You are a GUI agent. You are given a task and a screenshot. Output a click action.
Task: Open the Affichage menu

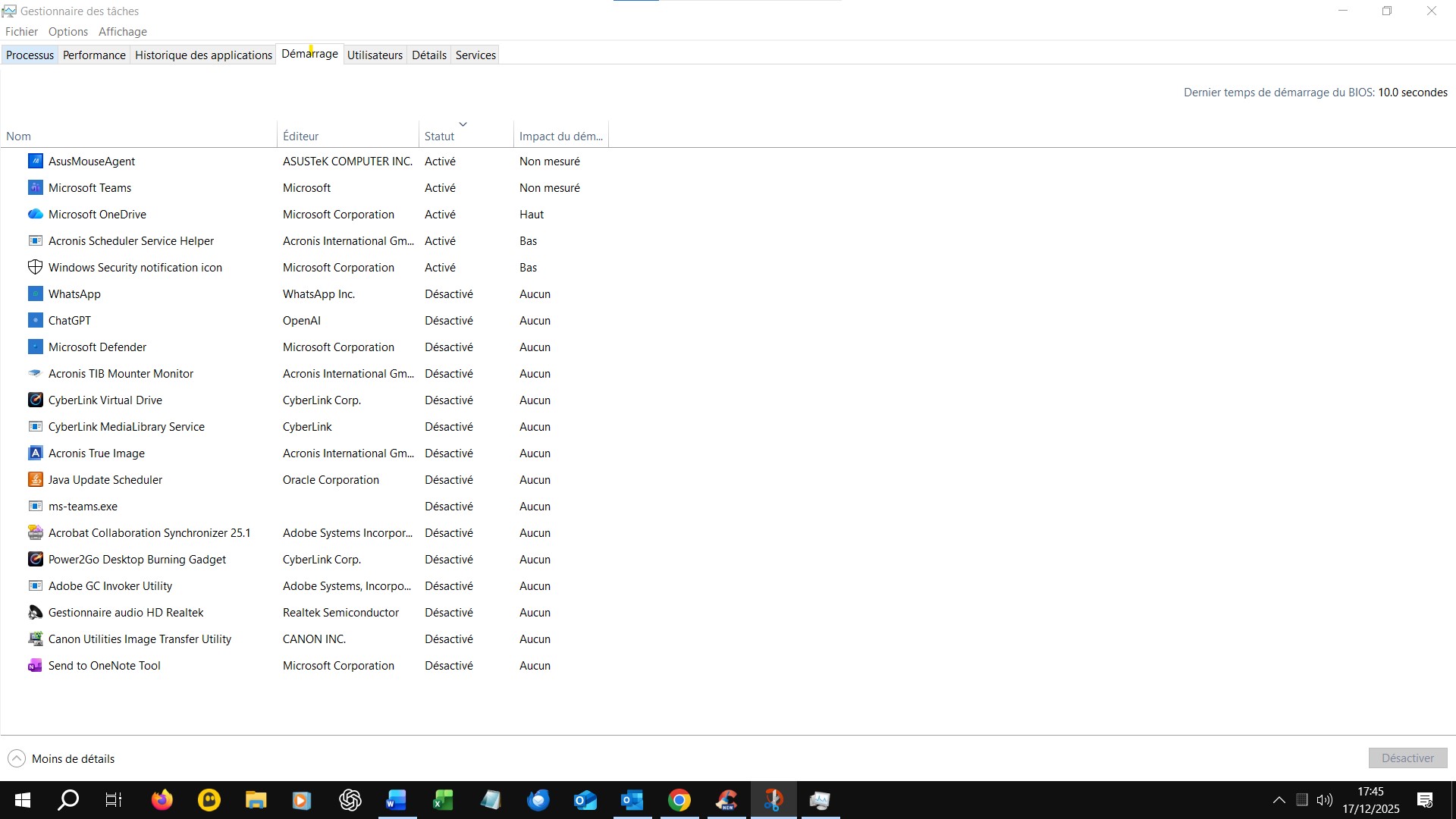123,32
